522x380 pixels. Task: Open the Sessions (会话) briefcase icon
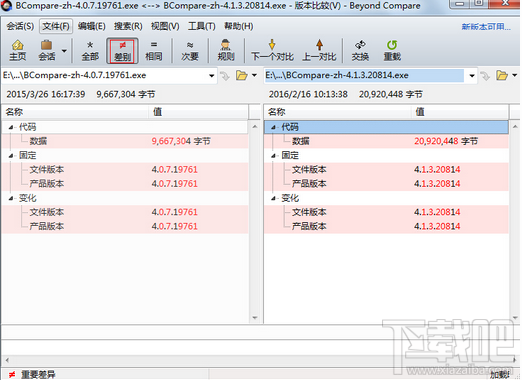coord(47,50)
